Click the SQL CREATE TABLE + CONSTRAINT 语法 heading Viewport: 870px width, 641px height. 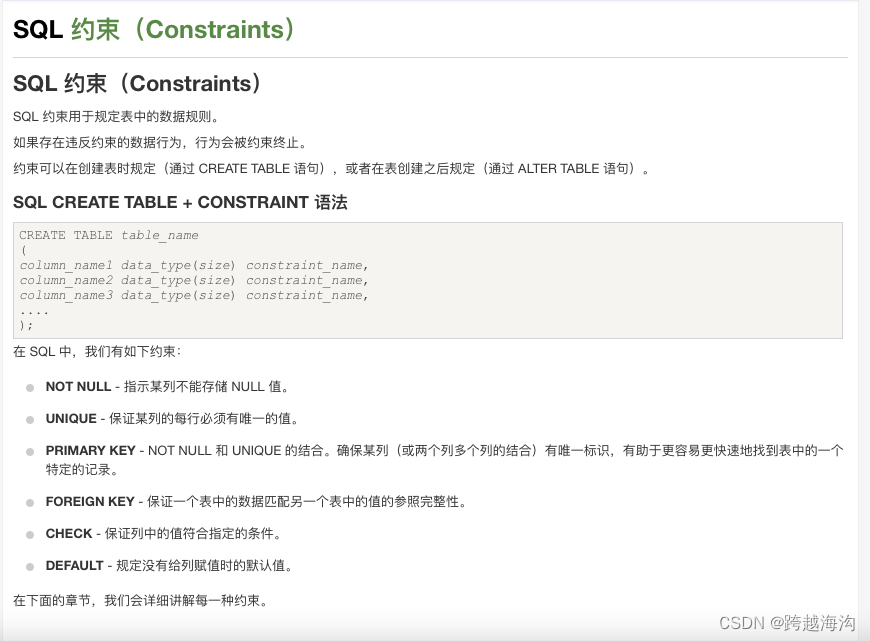tap(180, 202)
